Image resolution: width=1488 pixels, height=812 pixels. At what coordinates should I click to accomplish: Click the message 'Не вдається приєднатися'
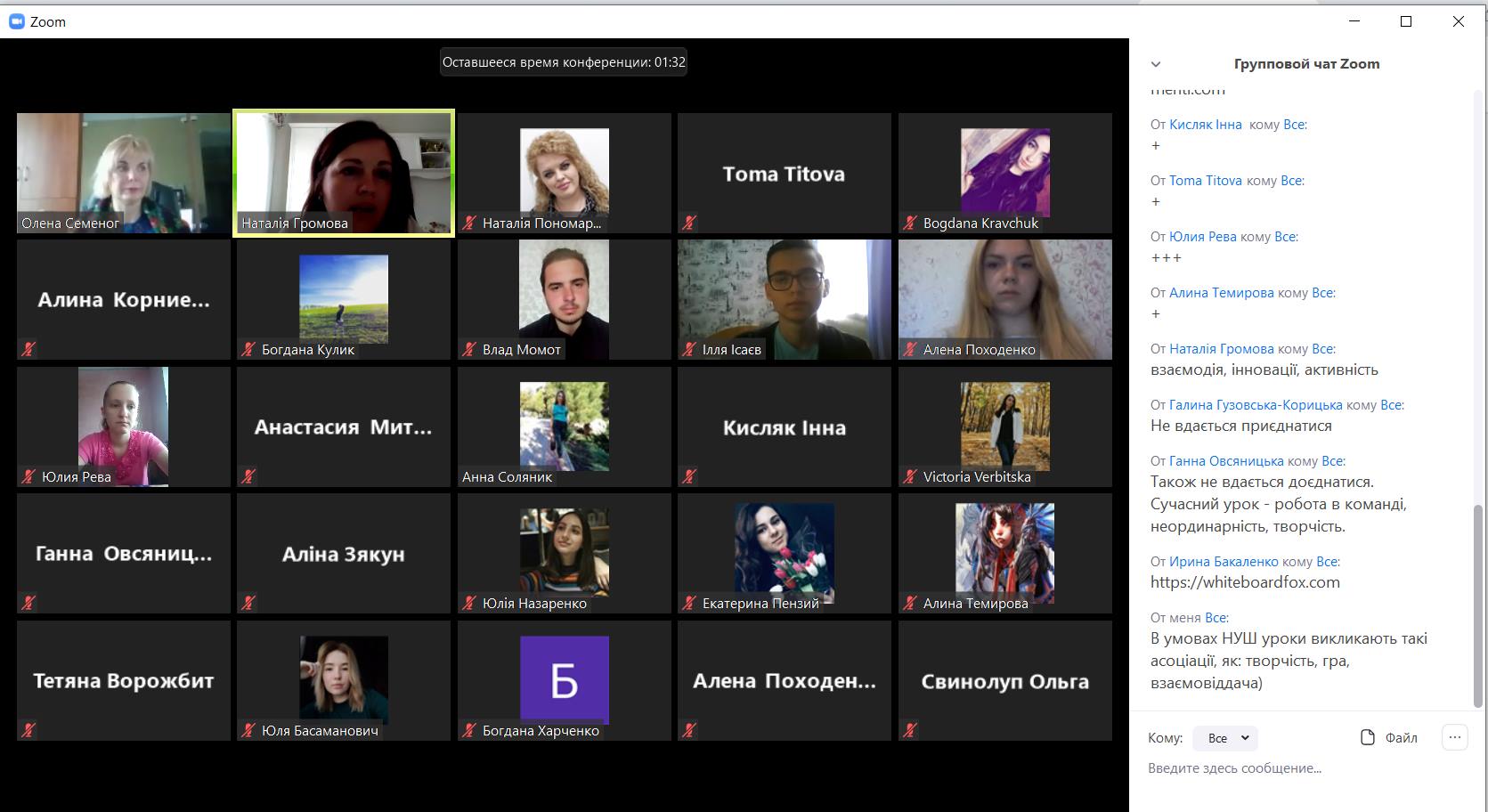click(1241, 426)
